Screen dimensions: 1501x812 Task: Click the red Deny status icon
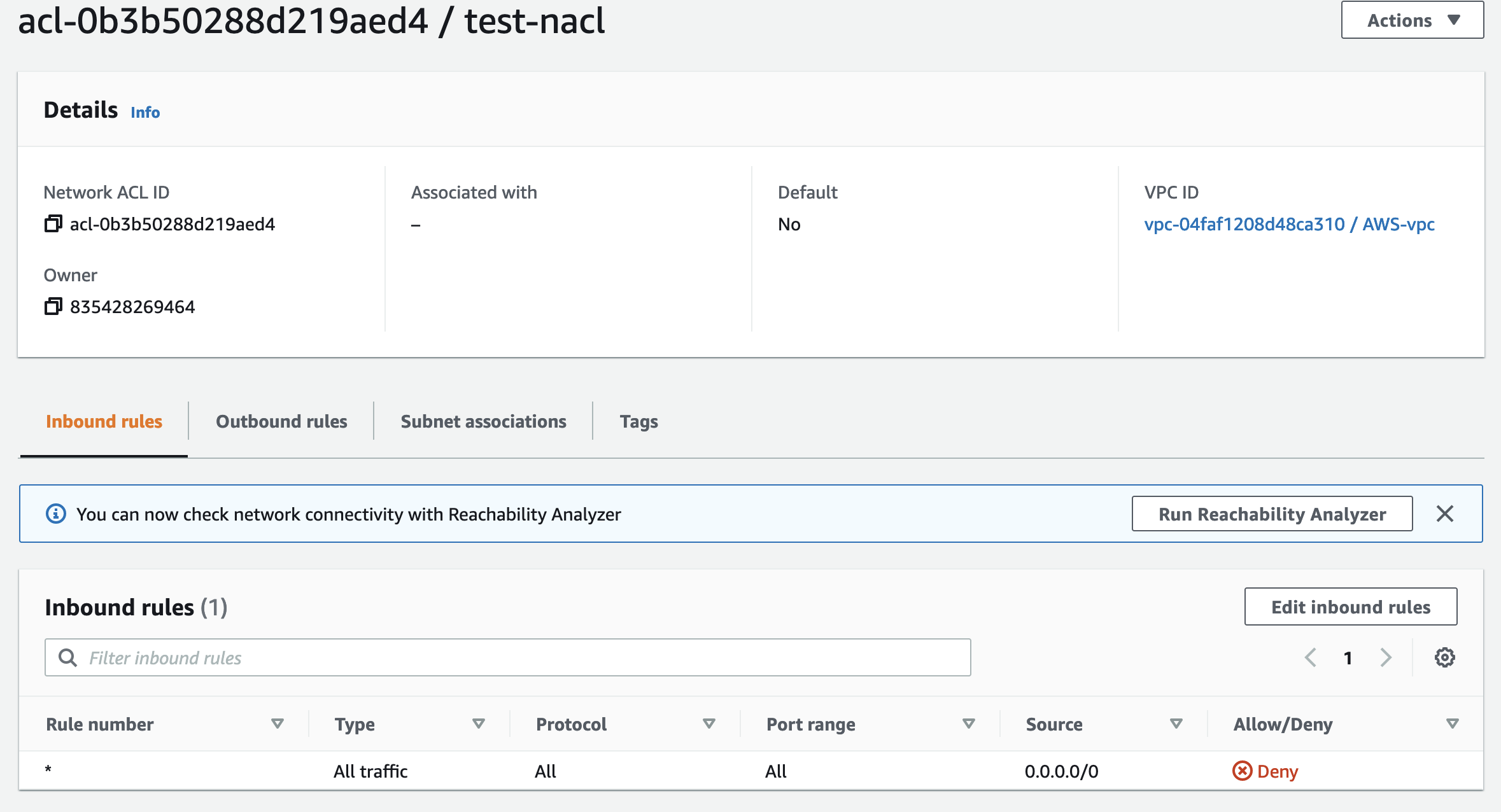click(x=1242, y=771)
